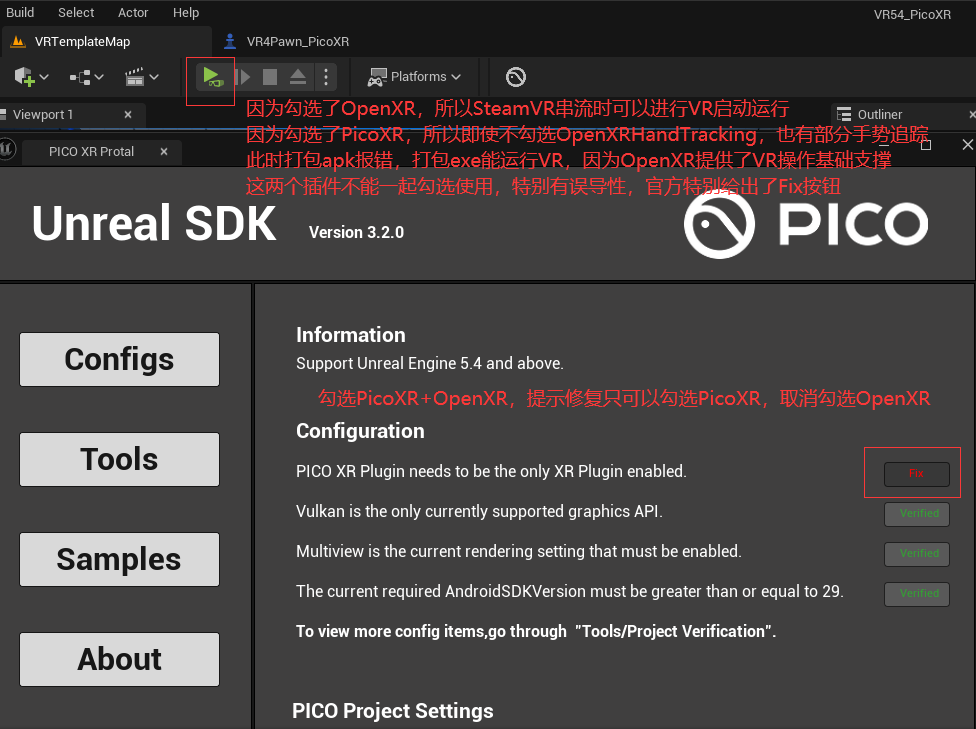Image resolution: width=976 pixels, height=729 pixels.
Task: Click Verified button for Multiview setting
Action: 917,553
